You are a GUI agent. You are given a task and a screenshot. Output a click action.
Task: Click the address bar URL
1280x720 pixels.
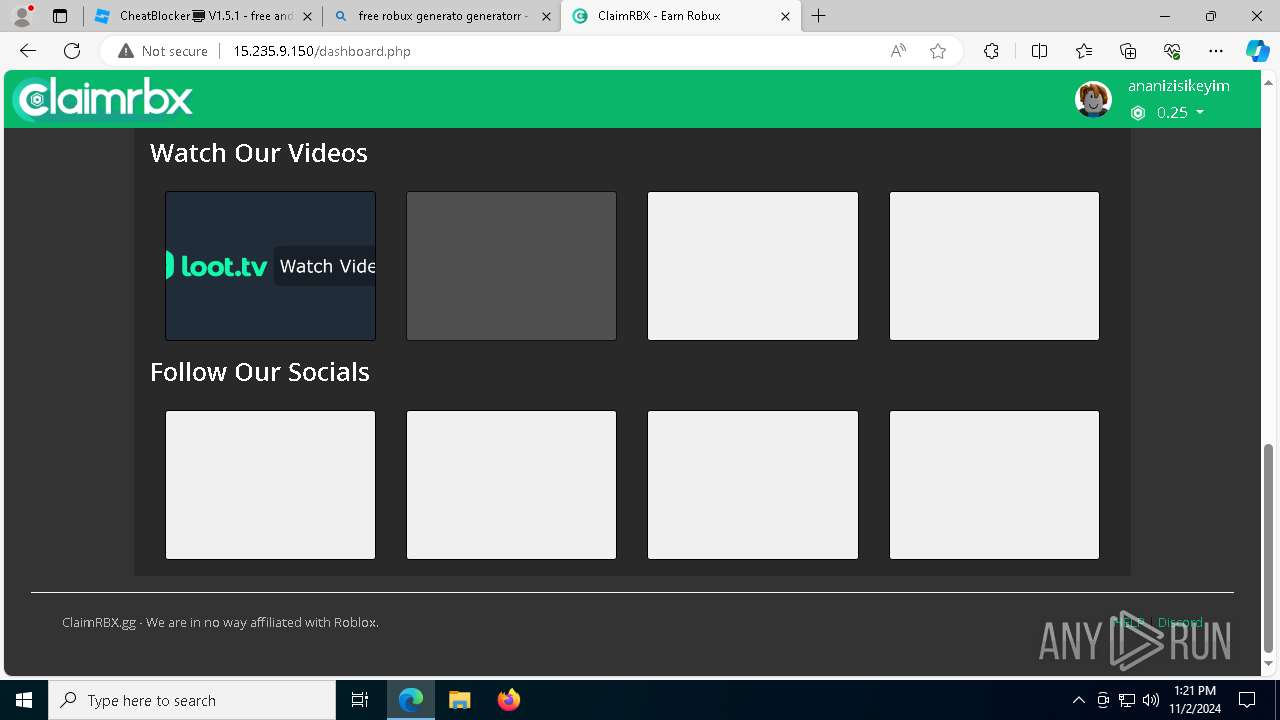[322, 51]
